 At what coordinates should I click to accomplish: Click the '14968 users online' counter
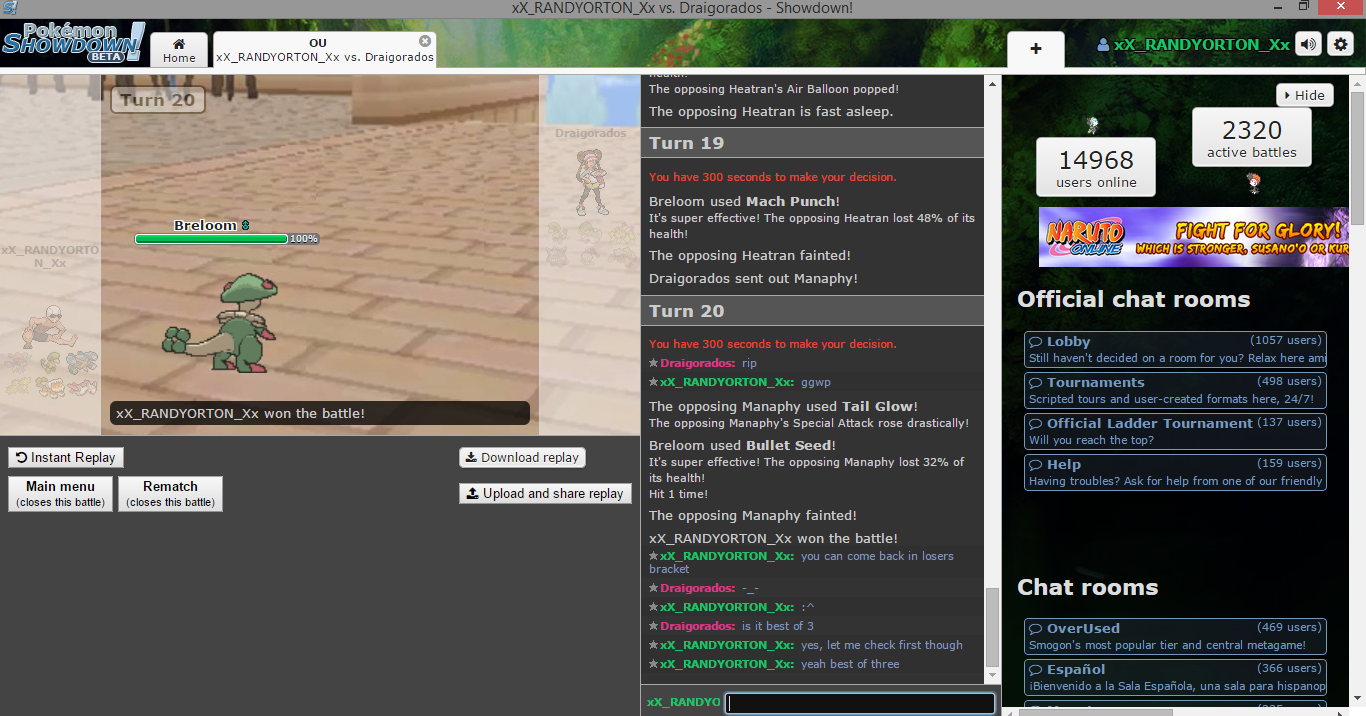(x=1096, y=168)
